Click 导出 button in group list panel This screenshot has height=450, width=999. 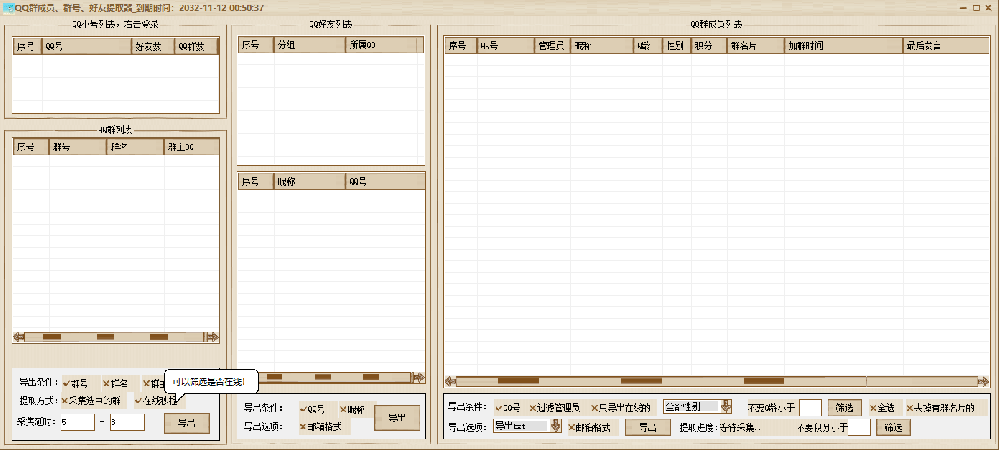point(187,424)
